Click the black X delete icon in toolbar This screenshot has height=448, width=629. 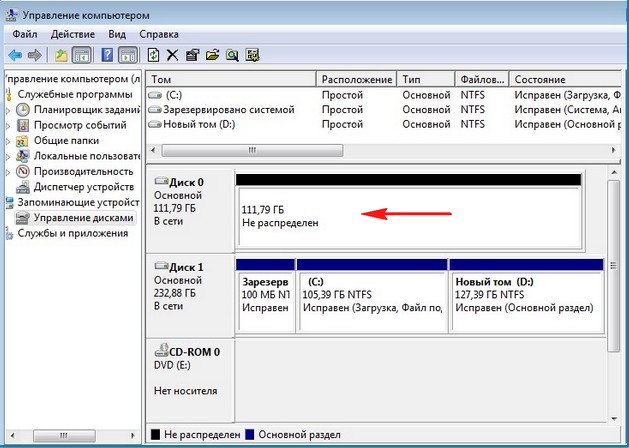(x=172, y=54)
